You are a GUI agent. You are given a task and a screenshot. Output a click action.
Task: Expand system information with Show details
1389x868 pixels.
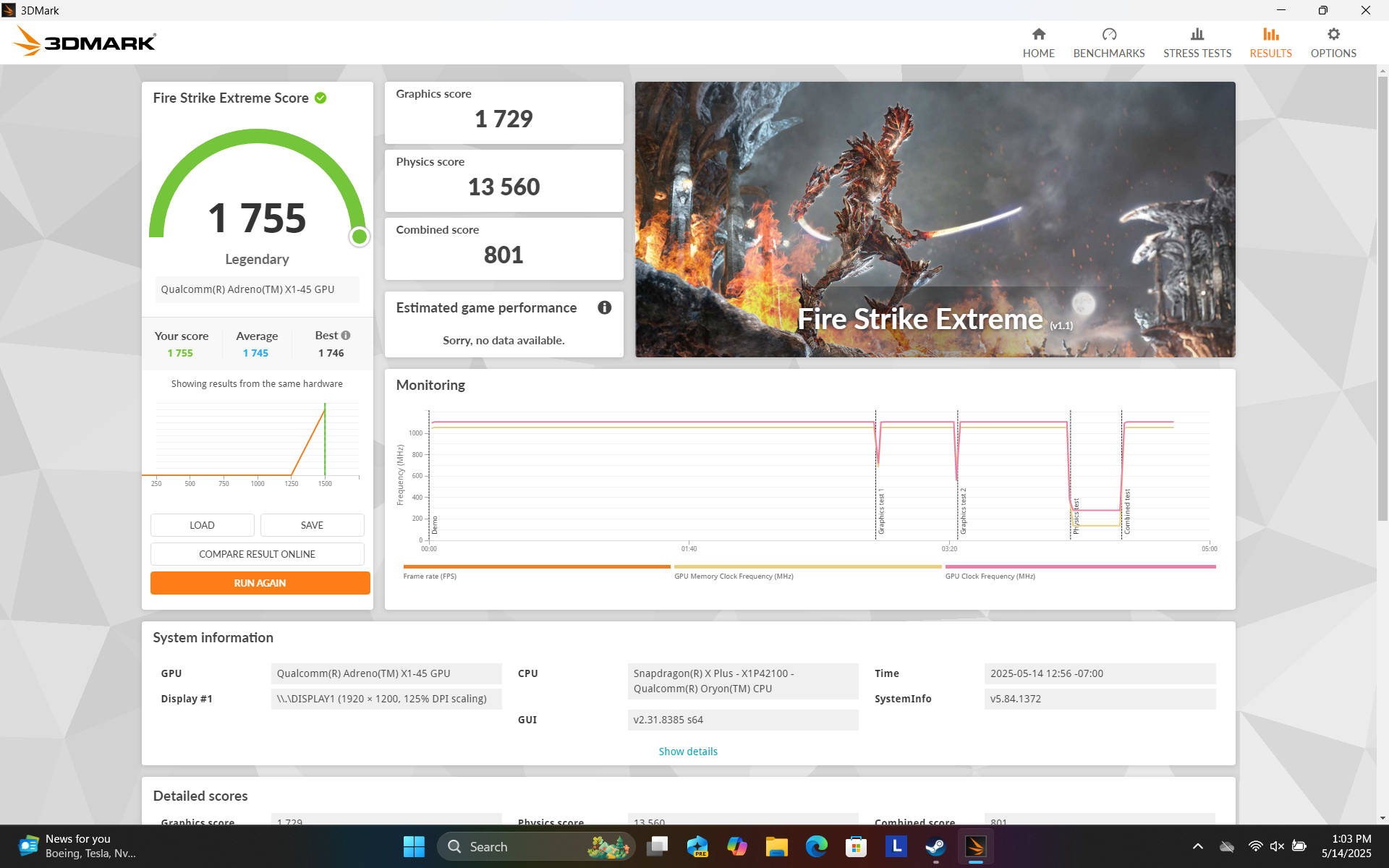687,752
